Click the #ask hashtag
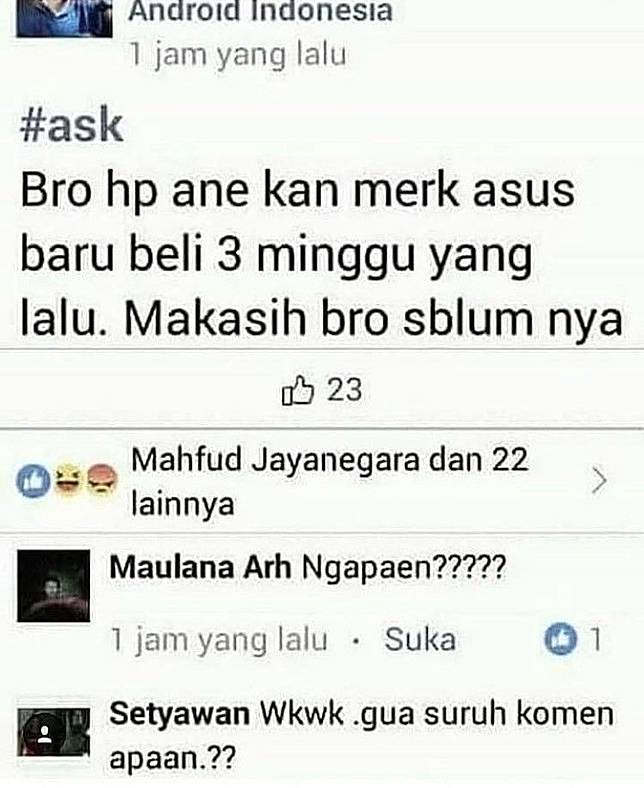Image resolution: width=644 pixels, height=788 pixels. pyautogui.click(x=71, y=126)
